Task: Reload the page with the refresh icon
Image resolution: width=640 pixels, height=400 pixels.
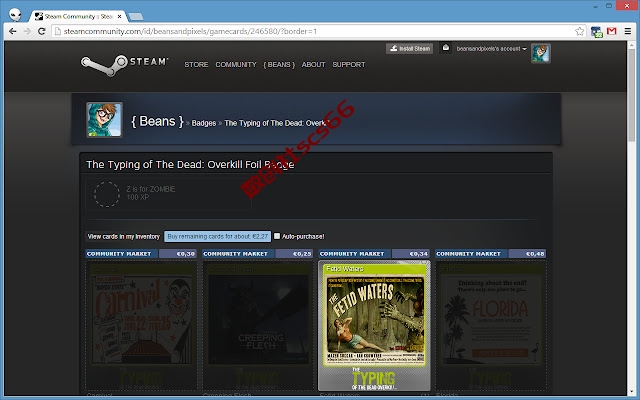Action: pyautogui.click(x=41, y=31)
